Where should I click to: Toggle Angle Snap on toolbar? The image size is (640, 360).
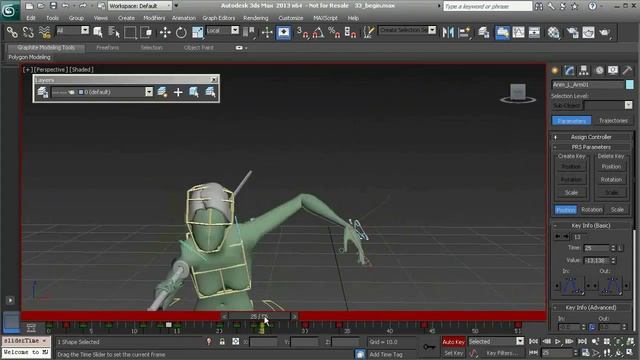click(318, 32)
